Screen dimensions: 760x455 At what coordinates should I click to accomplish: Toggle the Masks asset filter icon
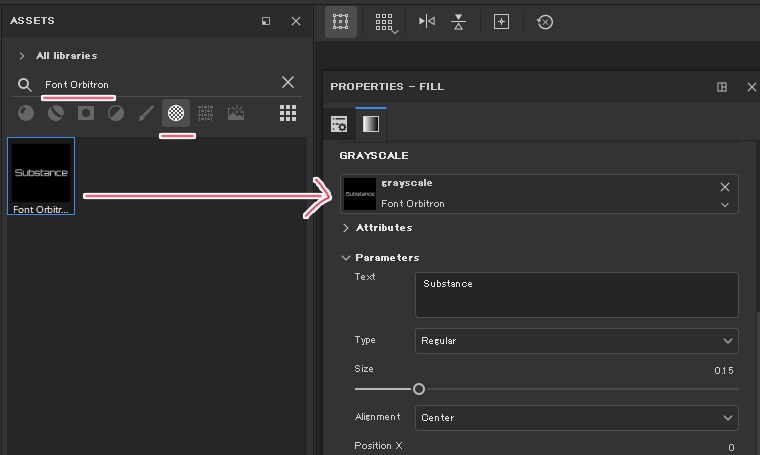click(x=86, y=113)
